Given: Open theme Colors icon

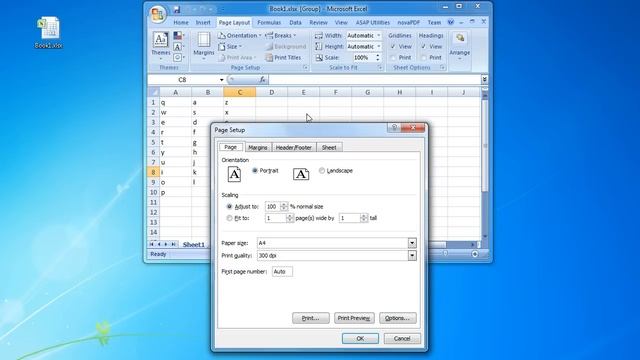Looking at the screenshot, I should click(x=178, y=36).
